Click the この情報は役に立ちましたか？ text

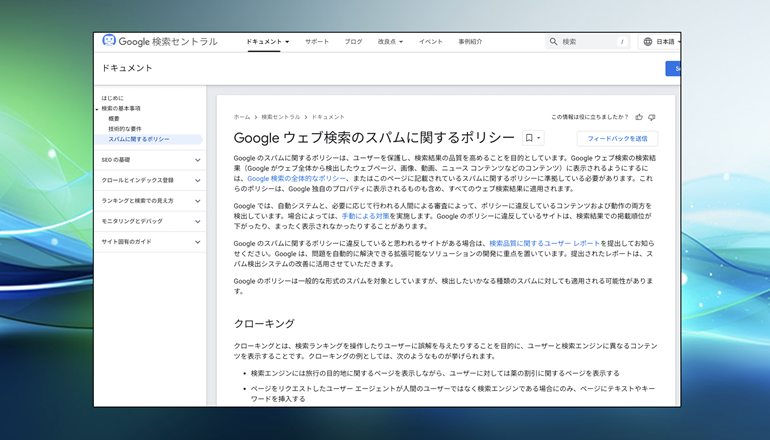point(589,117)
